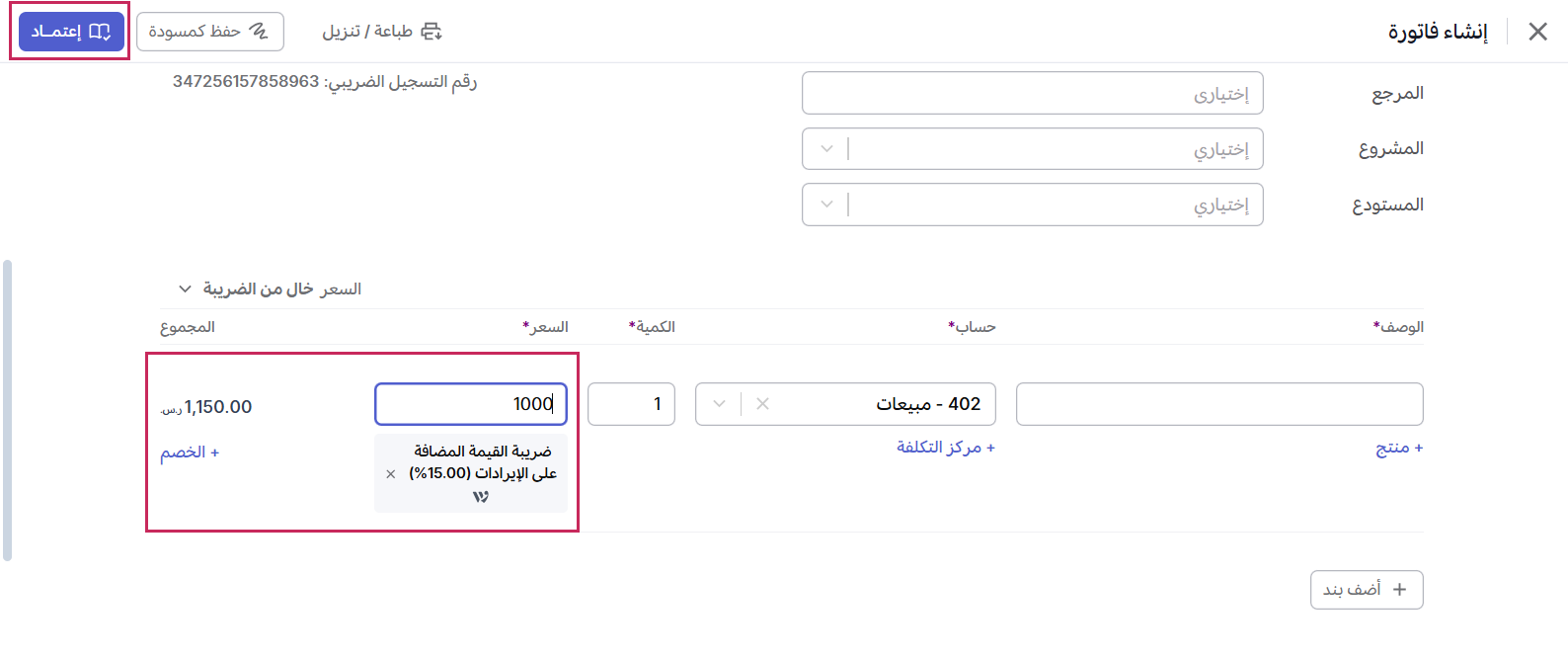Click the + منتج product link
The image size is (1568, 660).
coord(1399,448)
